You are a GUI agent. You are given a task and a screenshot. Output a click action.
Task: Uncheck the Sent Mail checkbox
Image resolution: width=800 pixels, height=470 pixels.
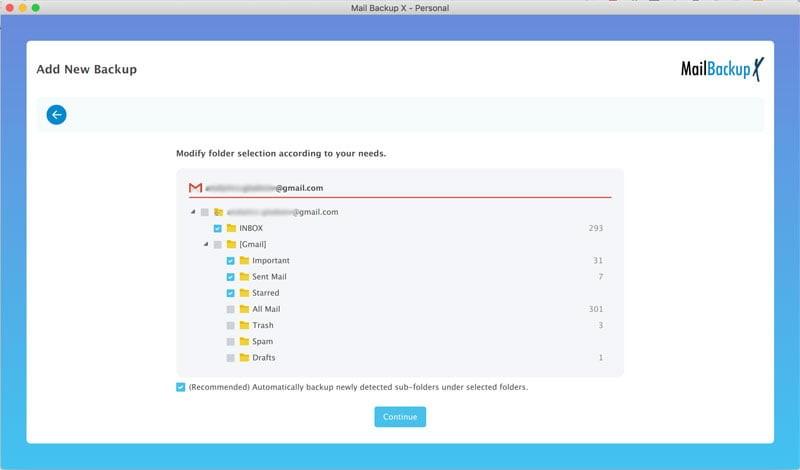[231, 277]
